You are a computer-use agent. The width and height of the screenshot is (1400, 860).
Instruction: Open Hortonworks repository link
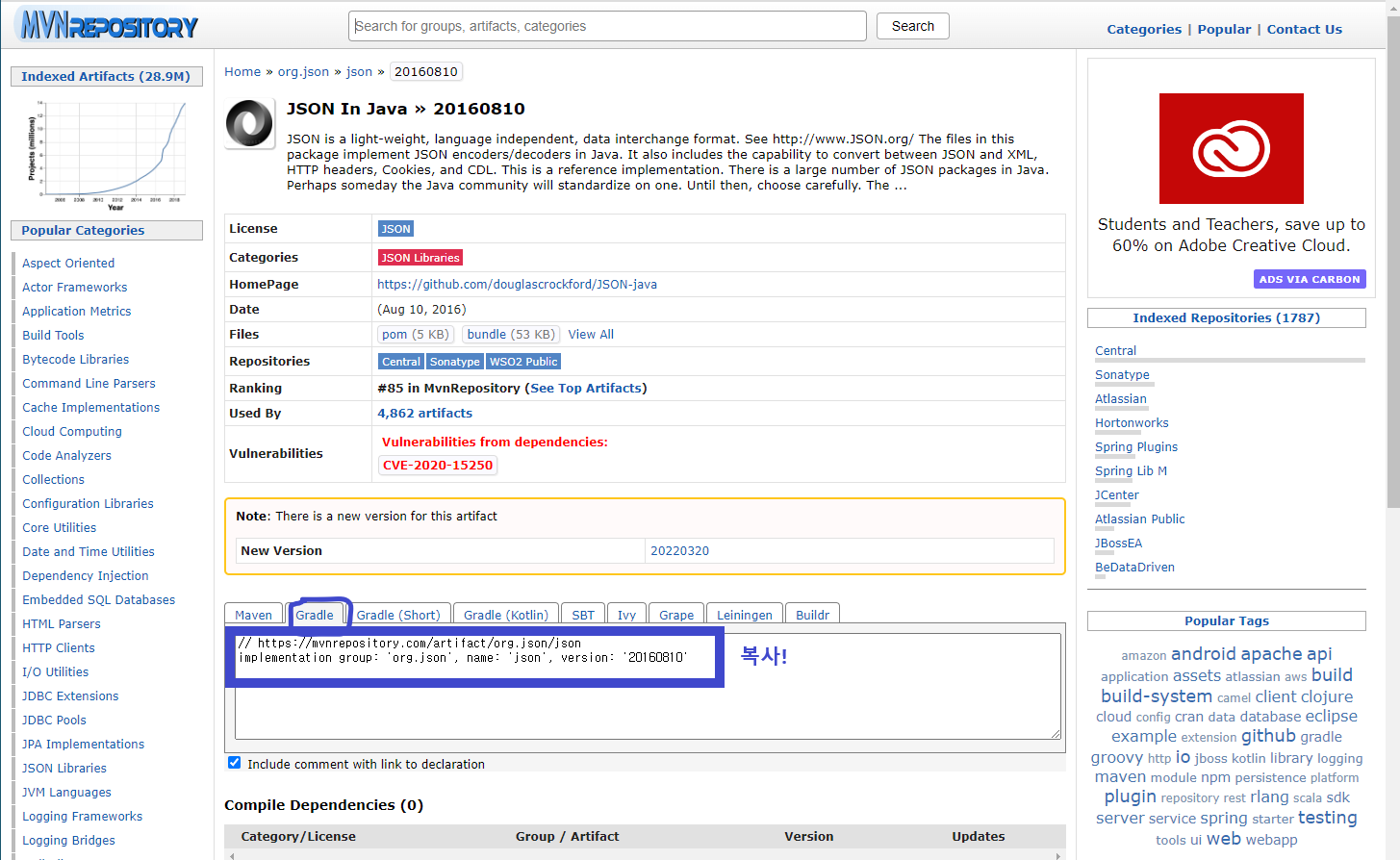pyautogui.click(x=1132, y=422)
